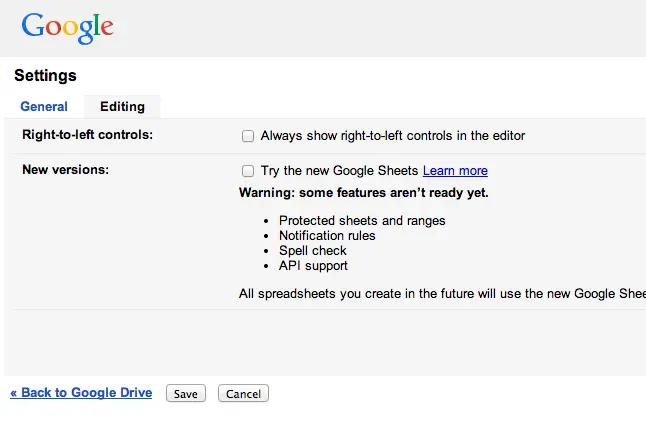Viewport: 646px width, 422px height.
Task: Go back to Google Drive
Action: coord(81,393)
